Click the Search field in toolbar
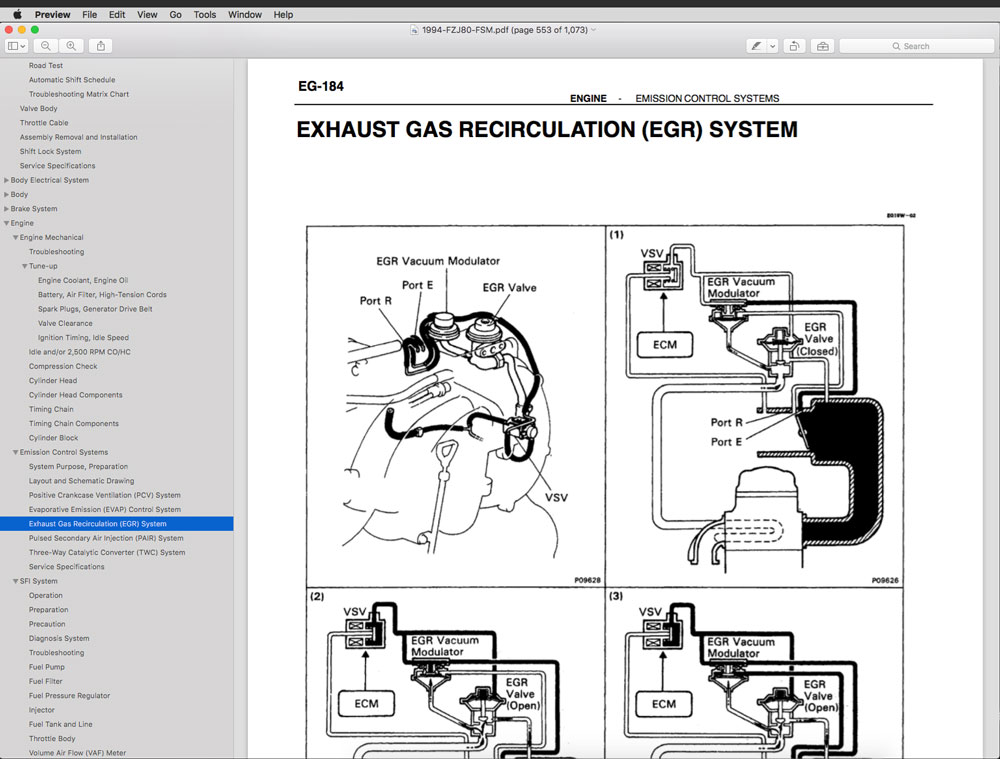Image resolution: width=1000 pixels, height=759 pixels. coord(916,46)
